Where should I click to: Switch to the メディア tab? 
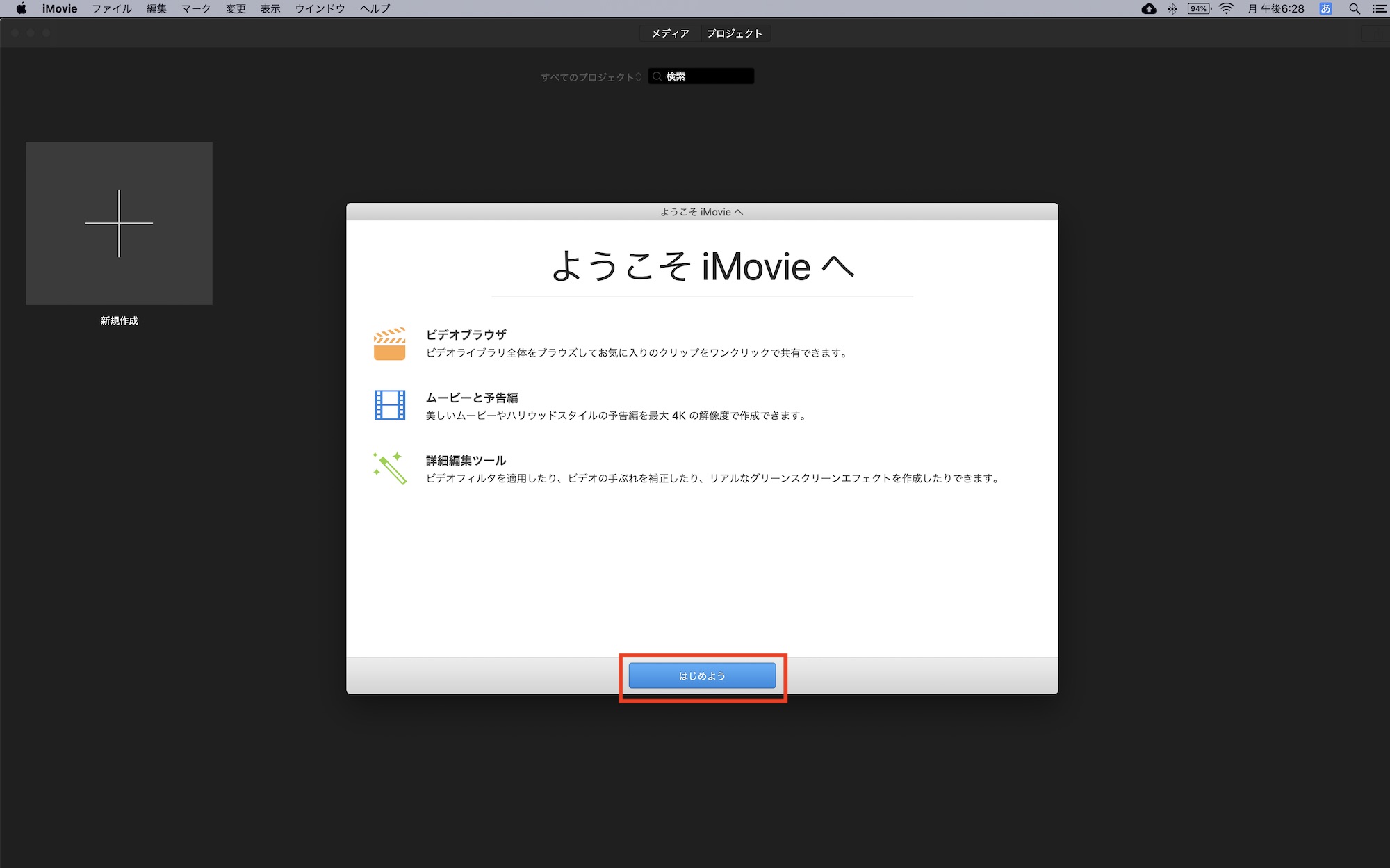tap(670, 33)
